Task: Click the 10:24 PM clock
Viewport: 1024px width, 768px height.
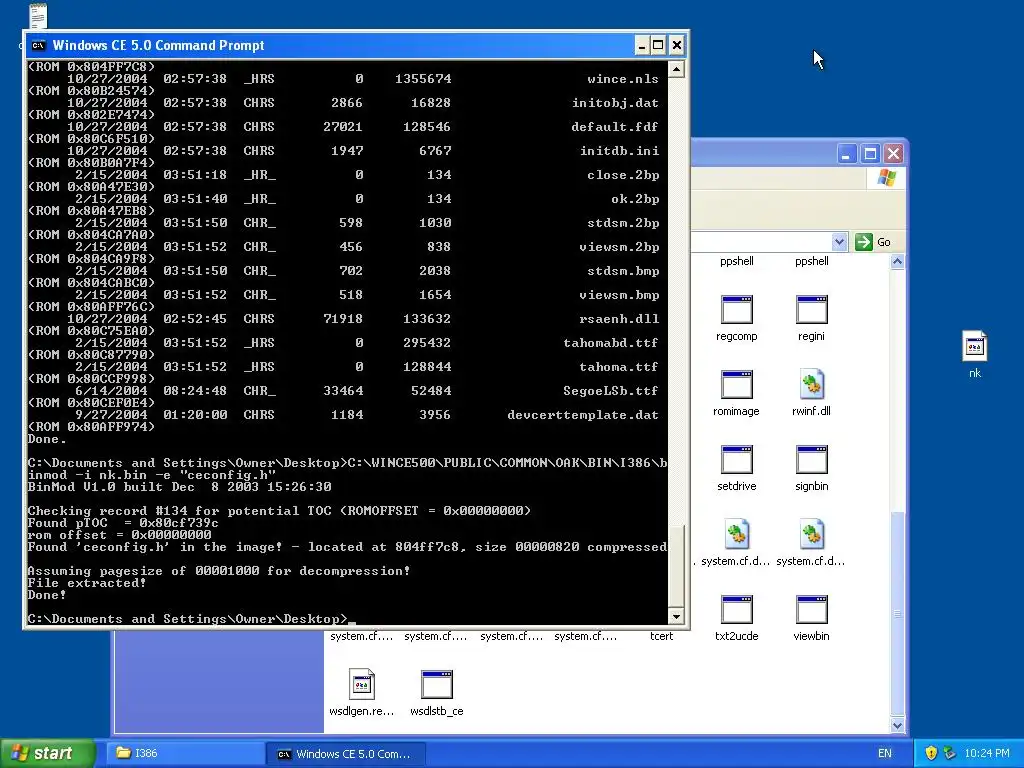Action: 987,753
